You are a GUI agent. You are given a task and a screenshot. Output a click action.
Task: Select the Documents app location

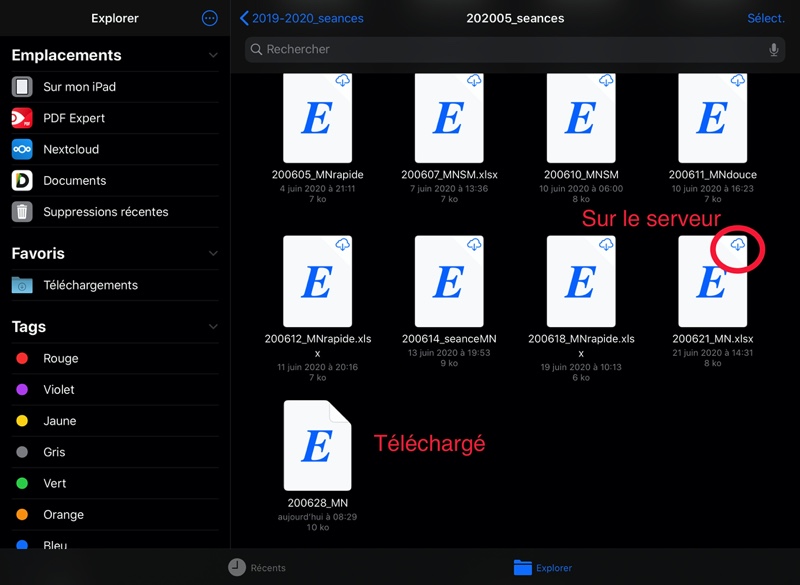point(74,181)
